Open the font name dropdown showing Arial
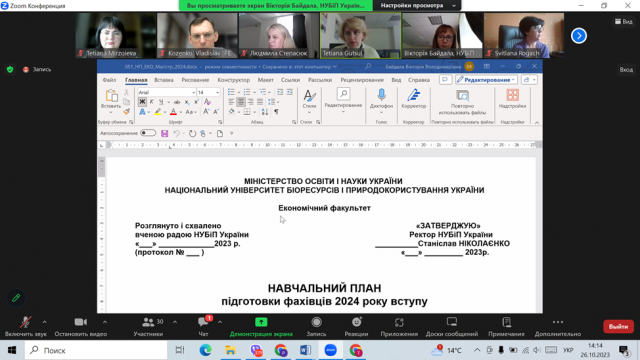640x360 pixels. (167, 92)
